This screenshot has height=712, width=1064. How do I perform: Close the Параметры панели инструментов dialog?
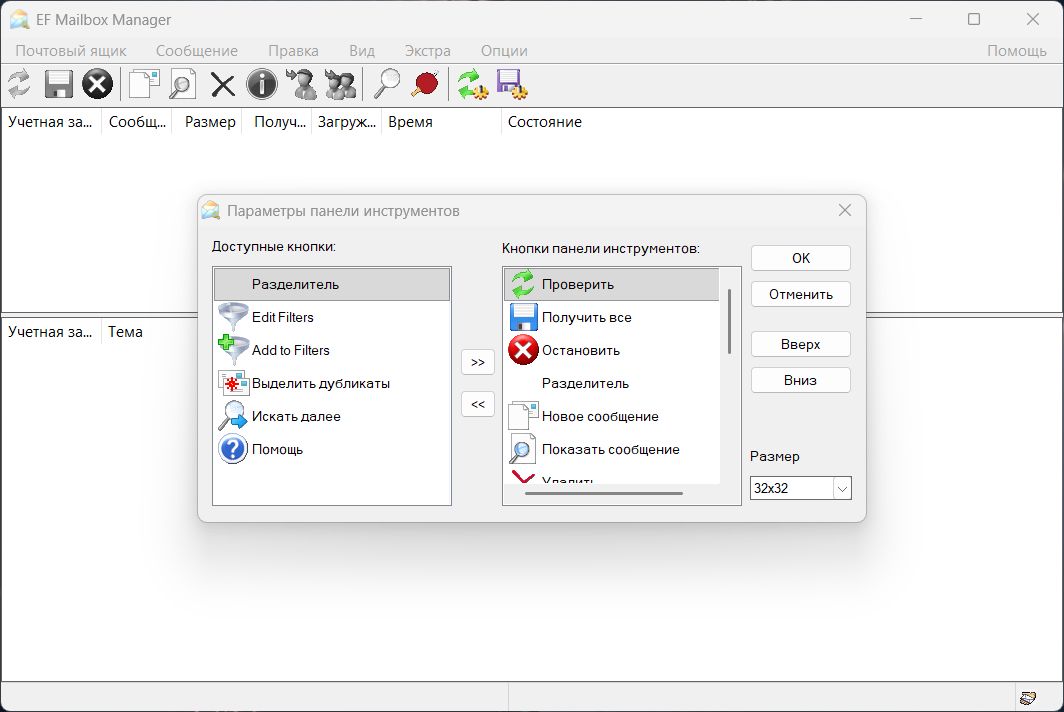845,210
